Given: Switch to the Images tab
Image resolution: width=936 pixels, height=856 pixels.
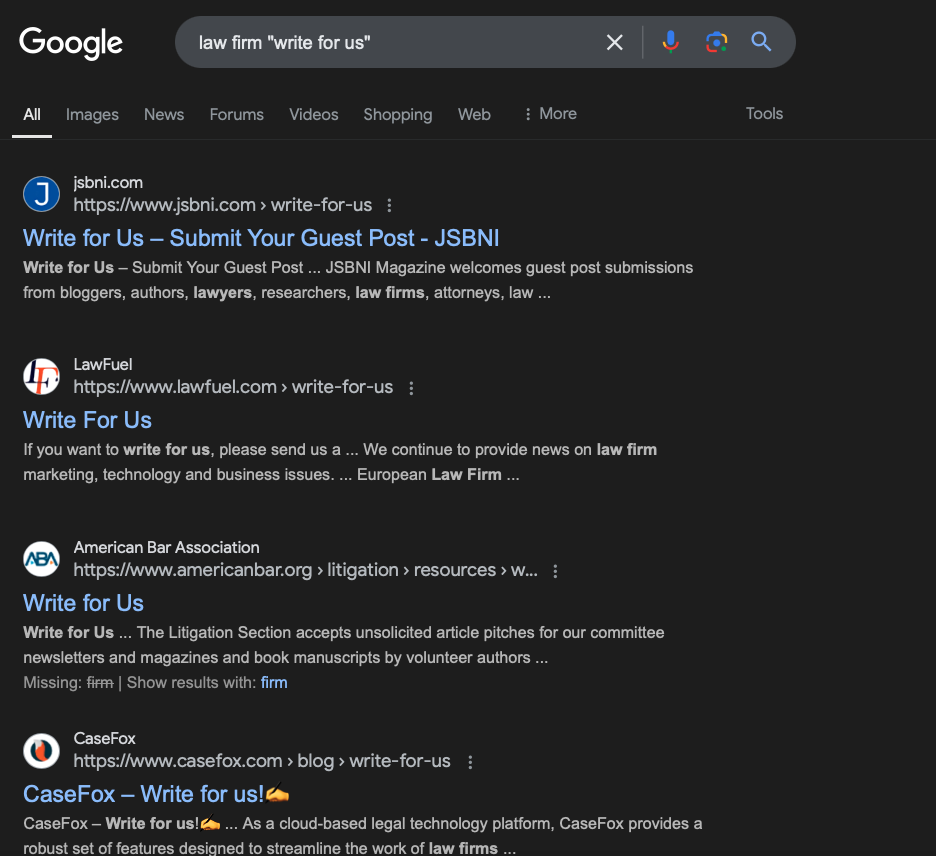Looking at the screenshot, I should (x=92, y=115).
